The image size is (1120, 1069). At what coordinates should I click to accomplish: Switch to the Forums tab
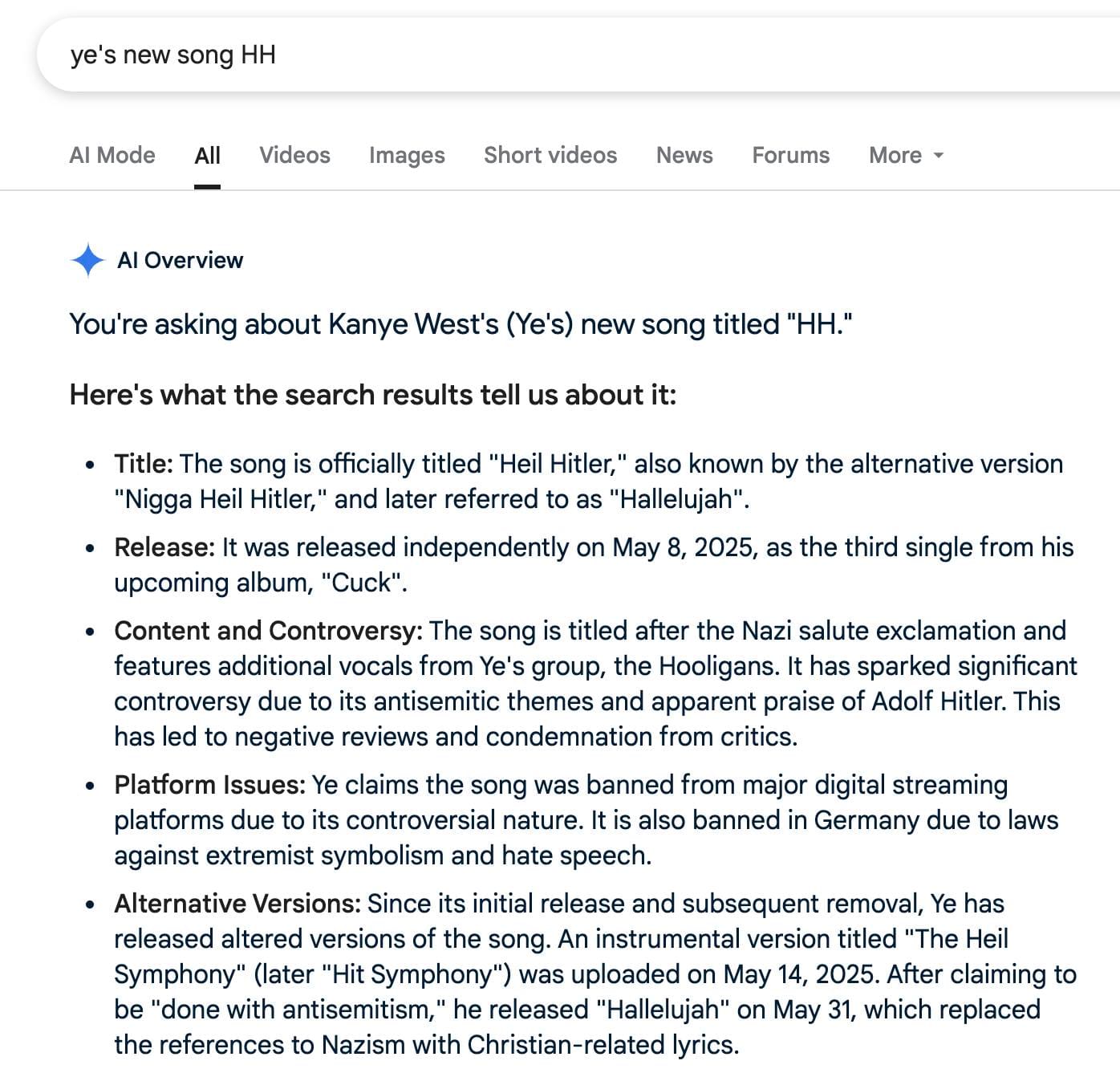pyautogui.click(x=791, y=155)
